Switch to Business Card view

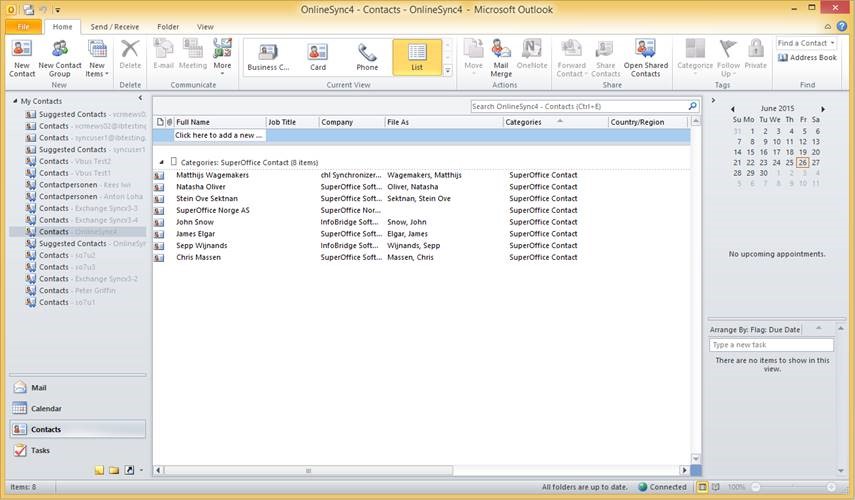(268, 58)
